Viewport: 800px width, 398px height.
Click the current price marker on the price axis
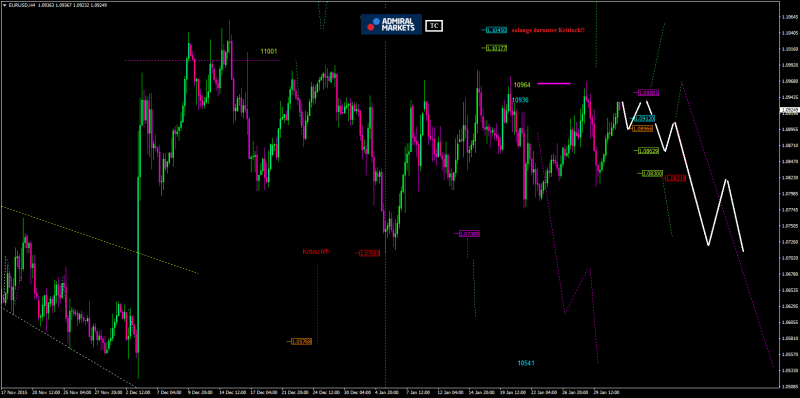[x=790, y=110]
